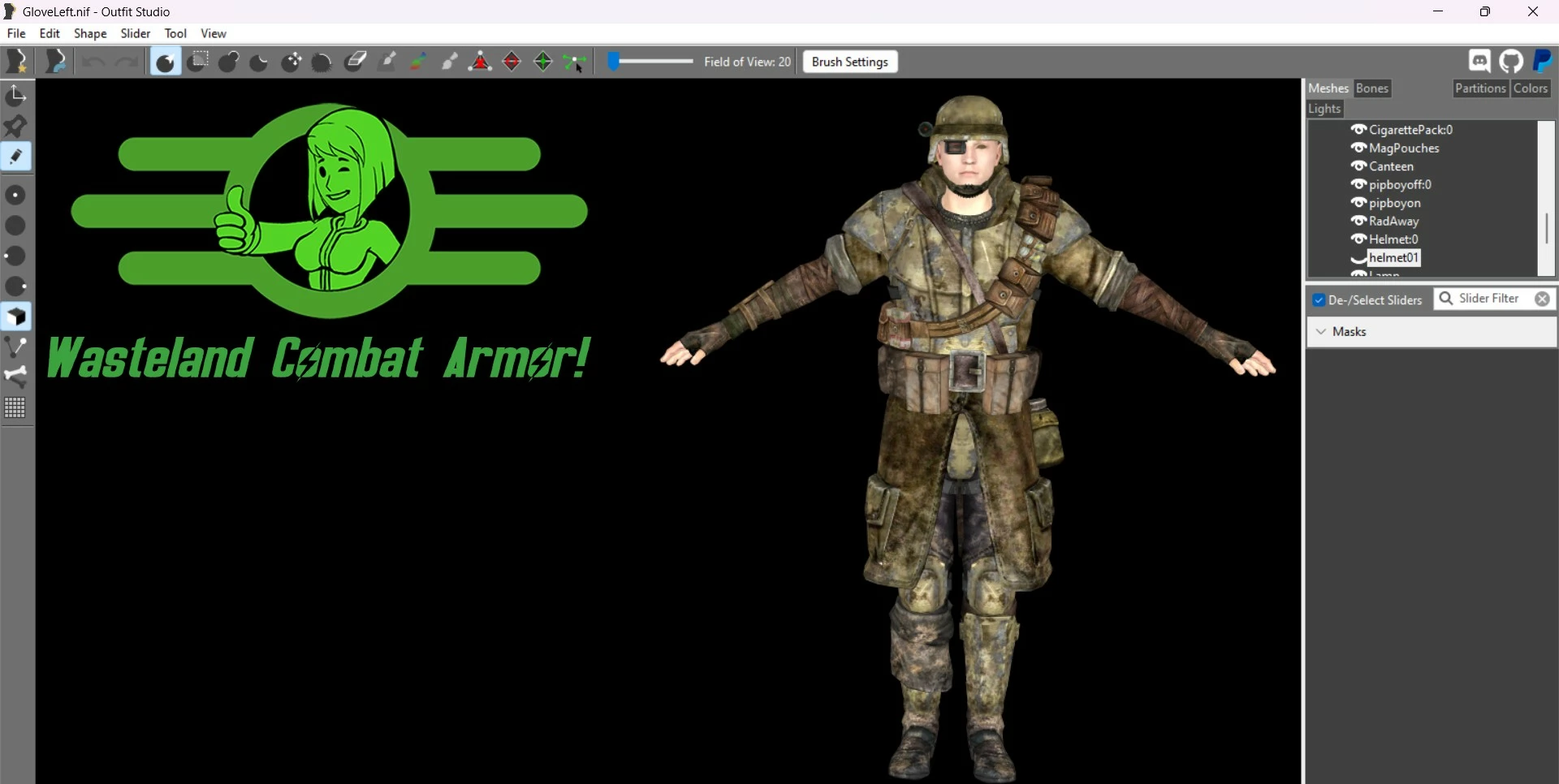Switch to the Bones tab
The height and width of the screenshot is (784, 1559).
1372,88
